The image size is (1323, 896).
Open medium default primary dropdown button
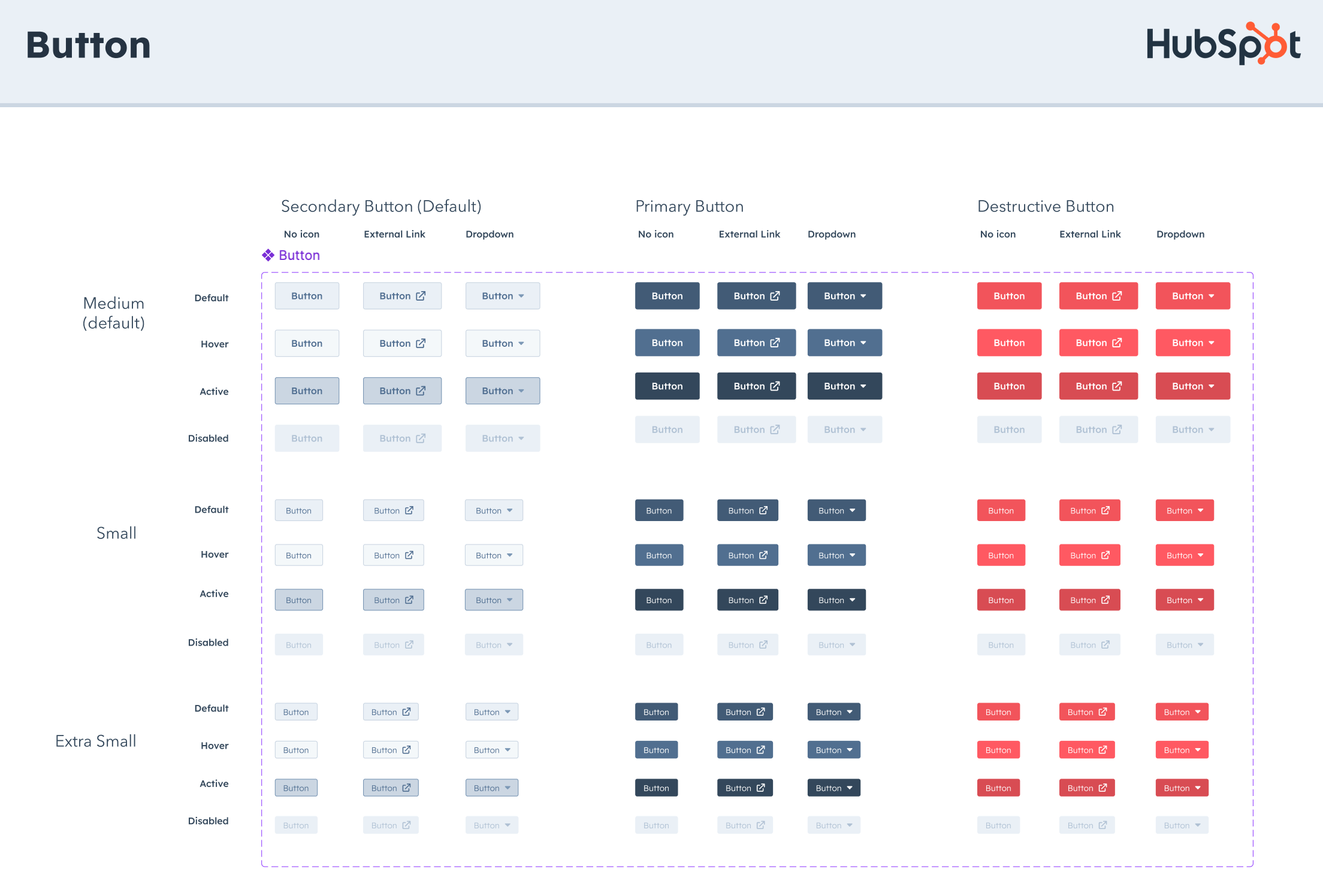pos(845,296)
